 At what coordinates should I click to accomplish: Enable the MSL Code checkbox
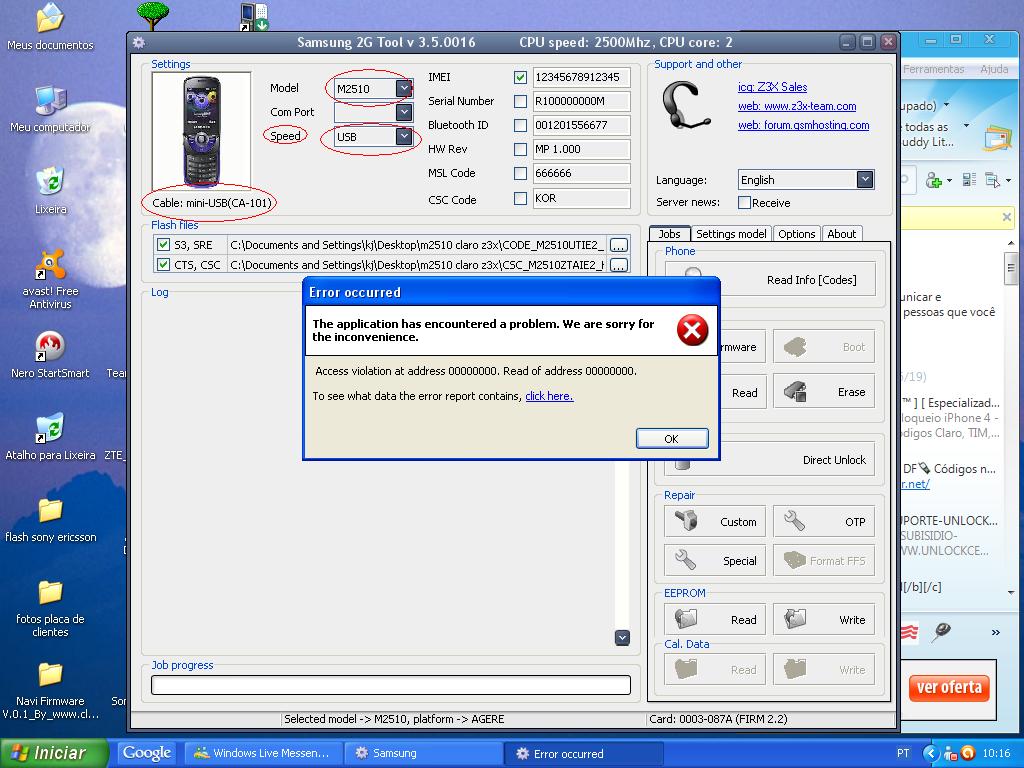point(520,174)
